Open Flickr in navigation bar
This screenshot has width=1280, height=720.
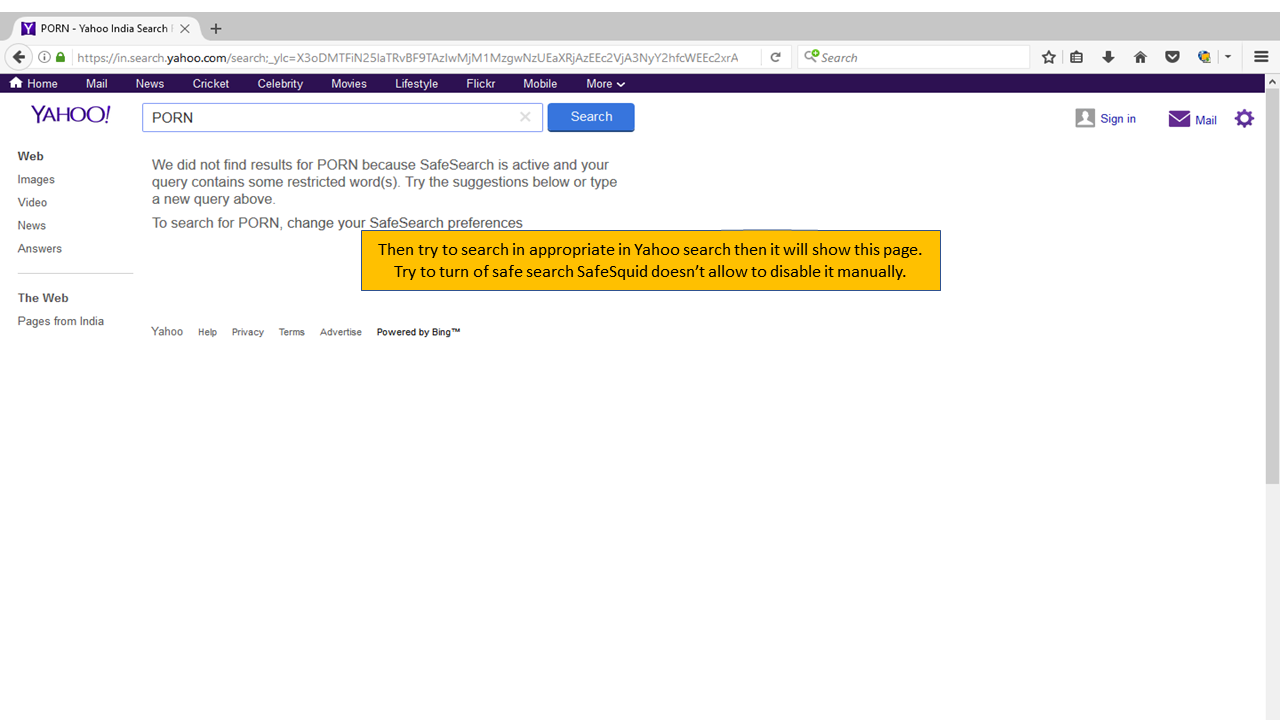point(481,84)
